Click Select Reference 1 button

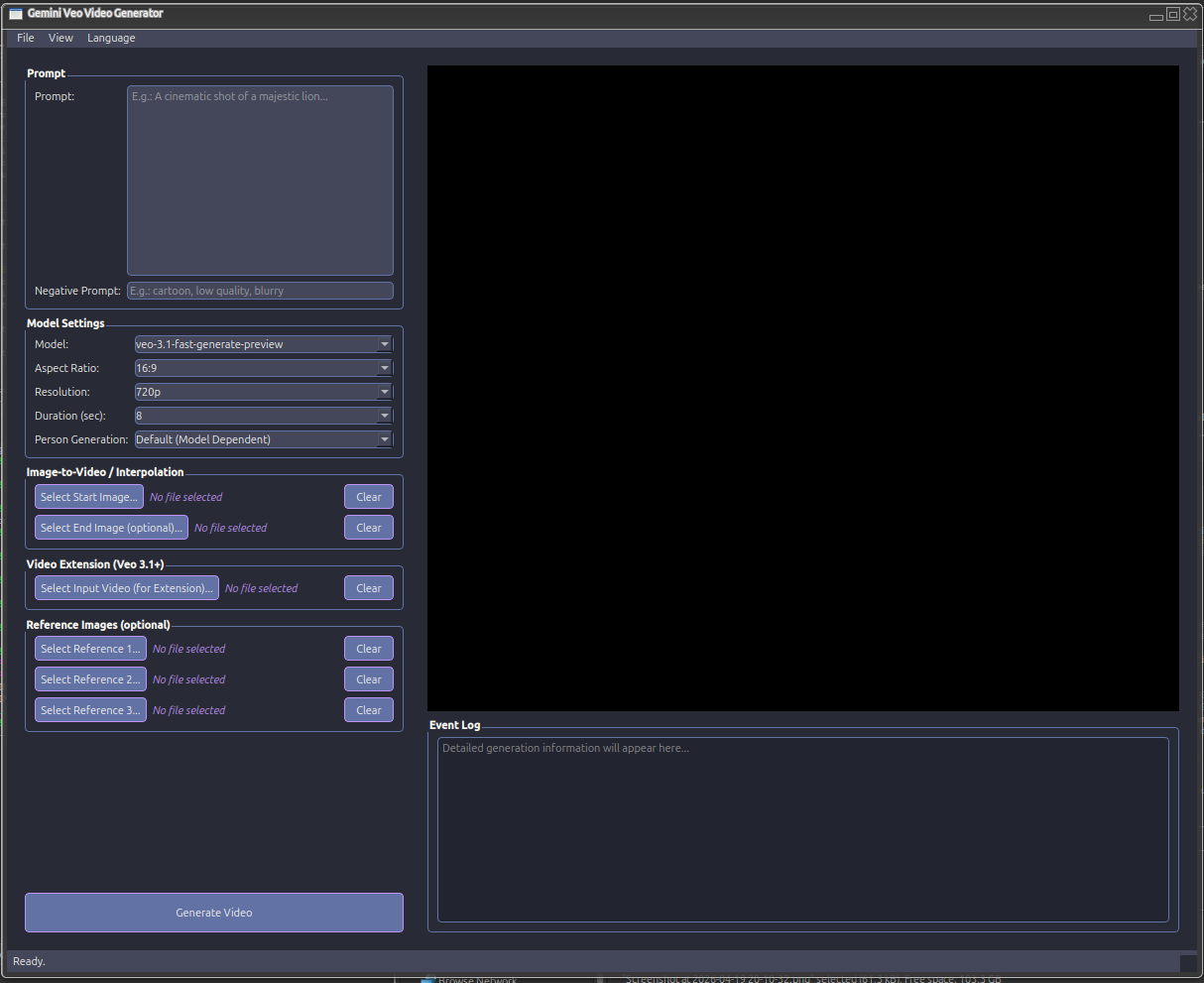(x=90, y=649)
